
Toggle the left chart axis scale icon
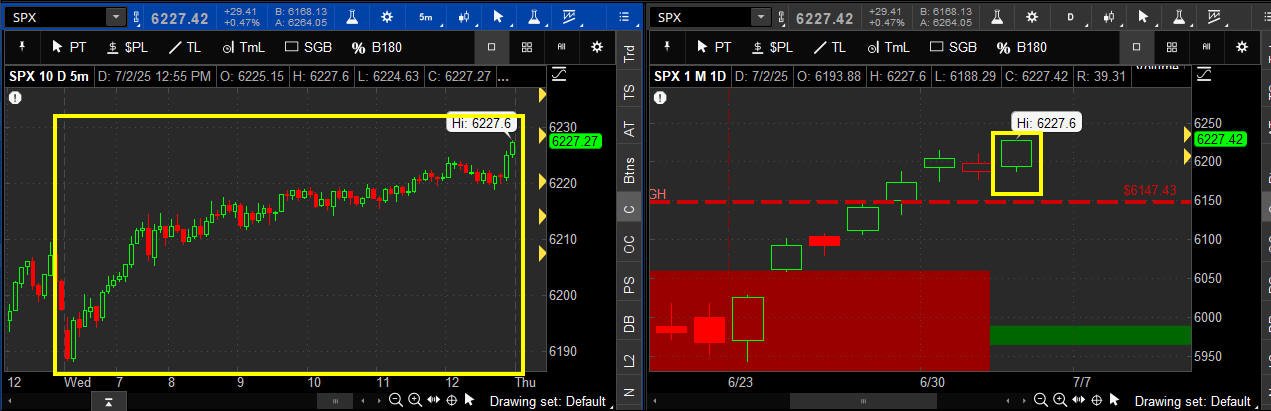[x=557, y=76]
